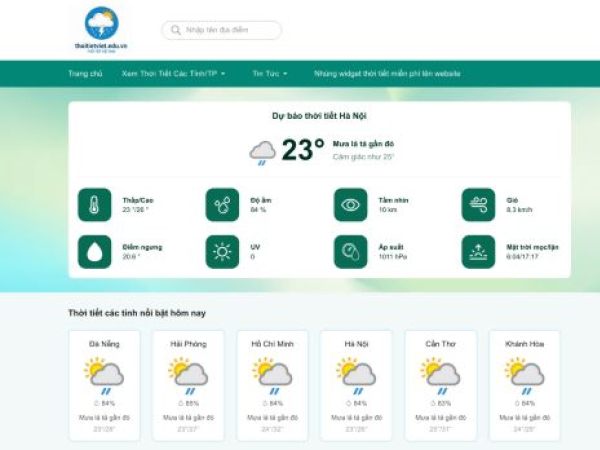Click the Điểm ngưng label
Image resolution: width=600 pixels, height=450 pixels.
(142, 247)
